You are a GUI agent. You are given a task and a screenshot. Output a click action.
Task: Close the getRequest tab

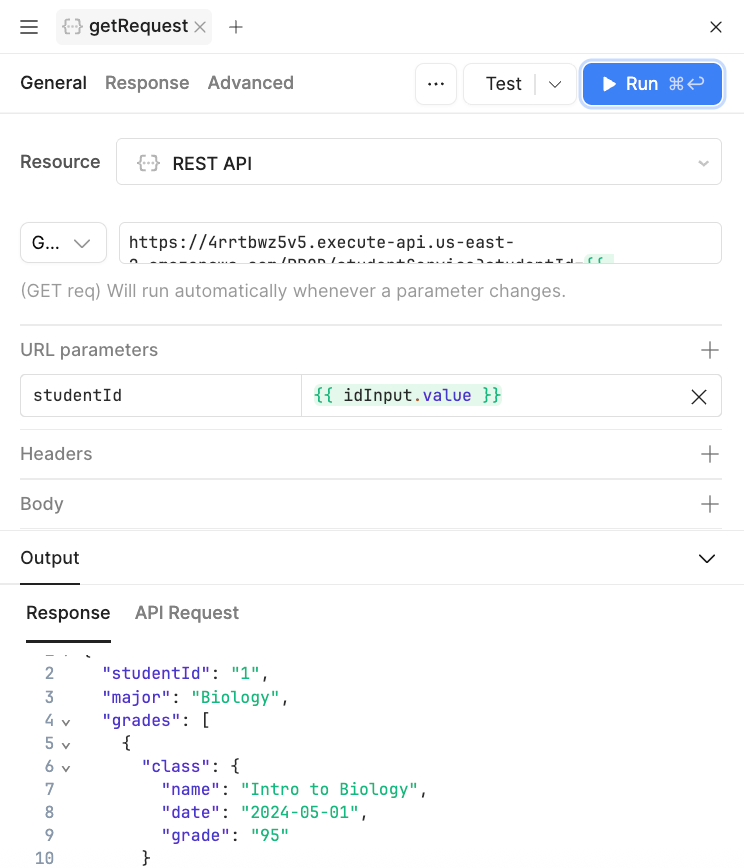coord(198,27)
